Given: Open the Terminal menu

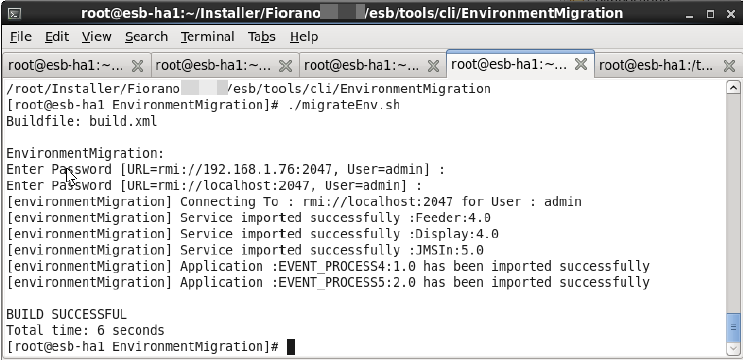Looking at the screenshot, I should (x=207, y=37).
